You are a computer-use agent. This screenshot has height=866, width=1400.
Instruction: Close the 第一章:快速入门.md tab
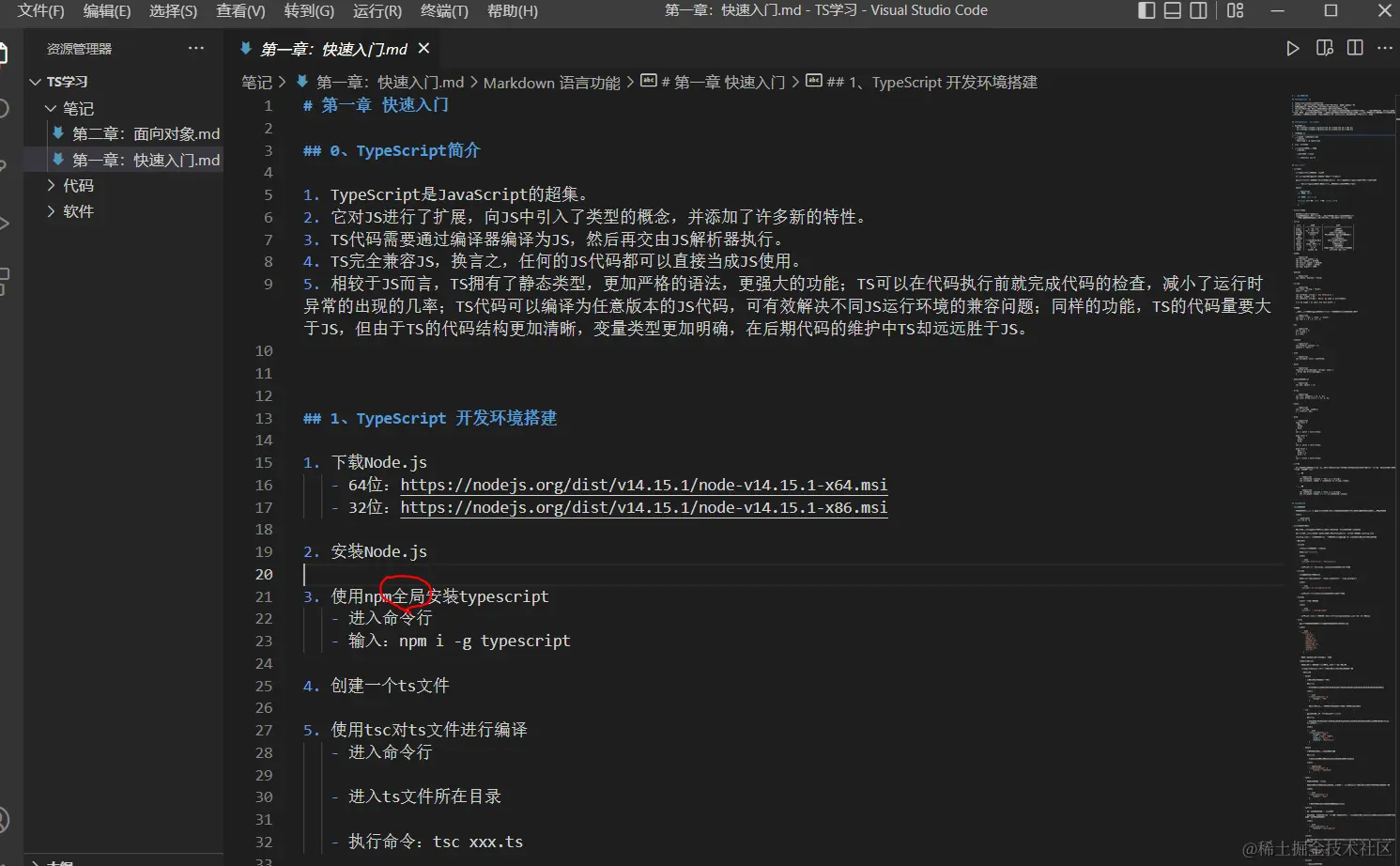point(423,48)
